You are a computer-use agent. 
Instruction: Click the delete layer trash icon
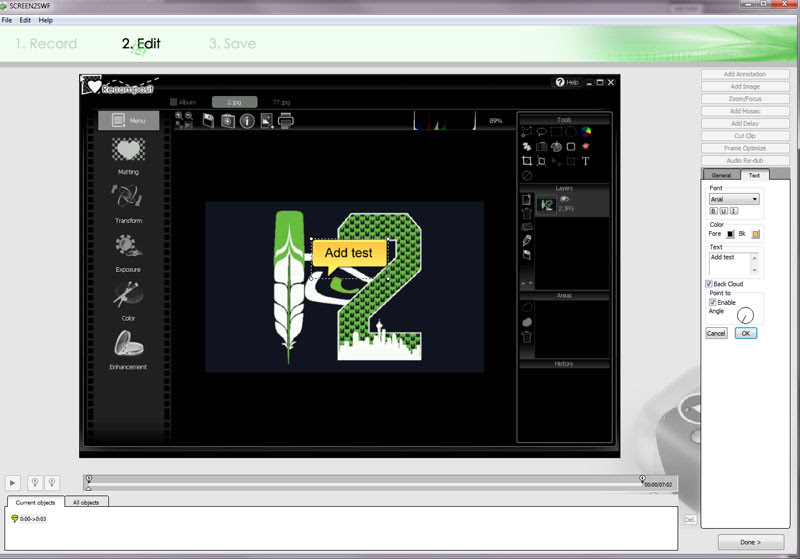click(527, 213)
